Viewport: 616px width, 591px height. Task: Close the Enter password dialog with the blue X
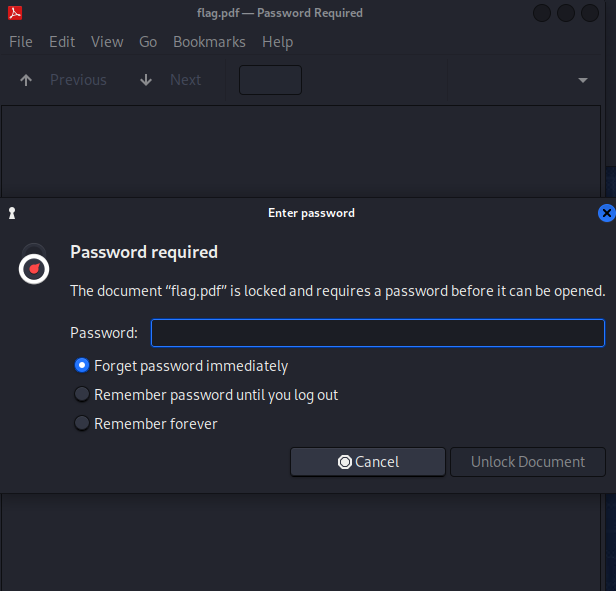click(607, 213)
